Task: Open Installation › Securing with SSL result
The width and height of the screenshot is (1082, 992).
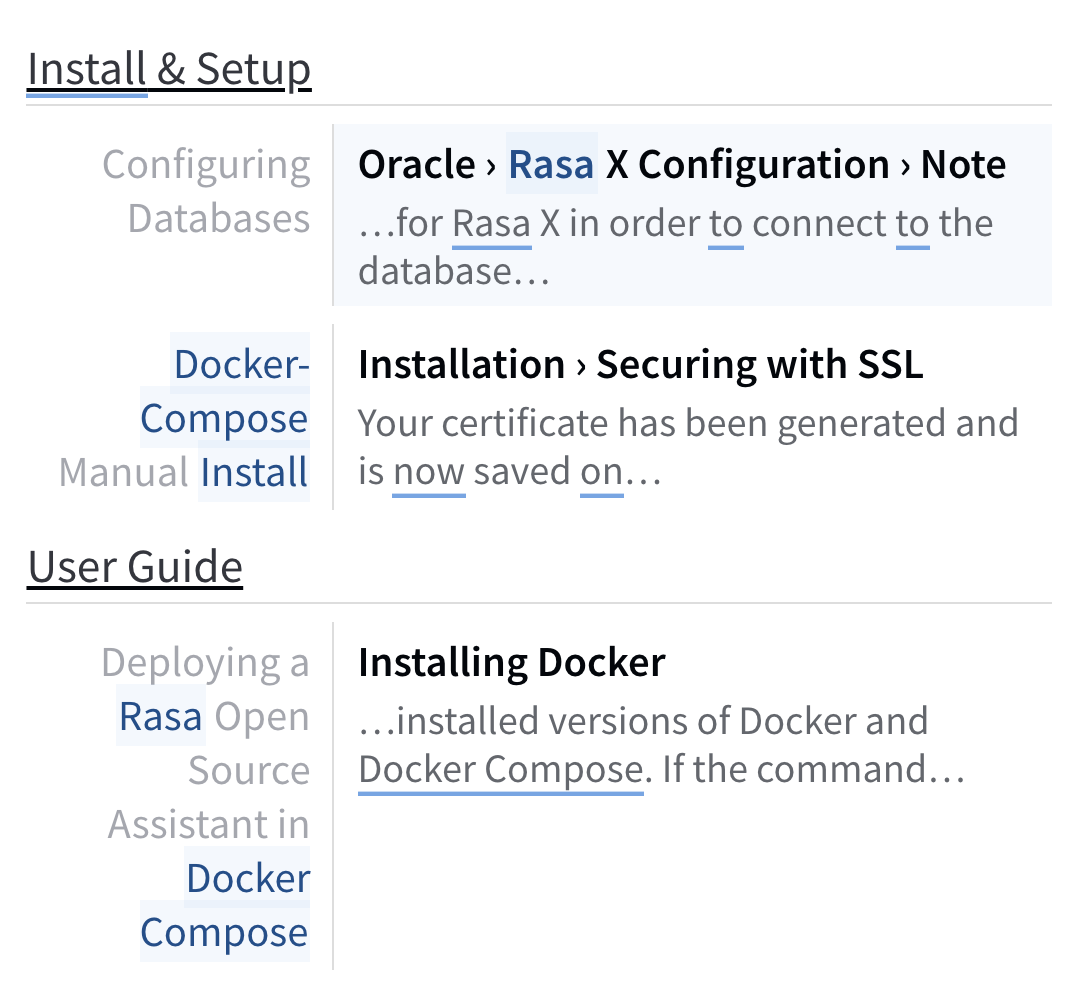Action: pyautogui.click(x=640, y=365)
